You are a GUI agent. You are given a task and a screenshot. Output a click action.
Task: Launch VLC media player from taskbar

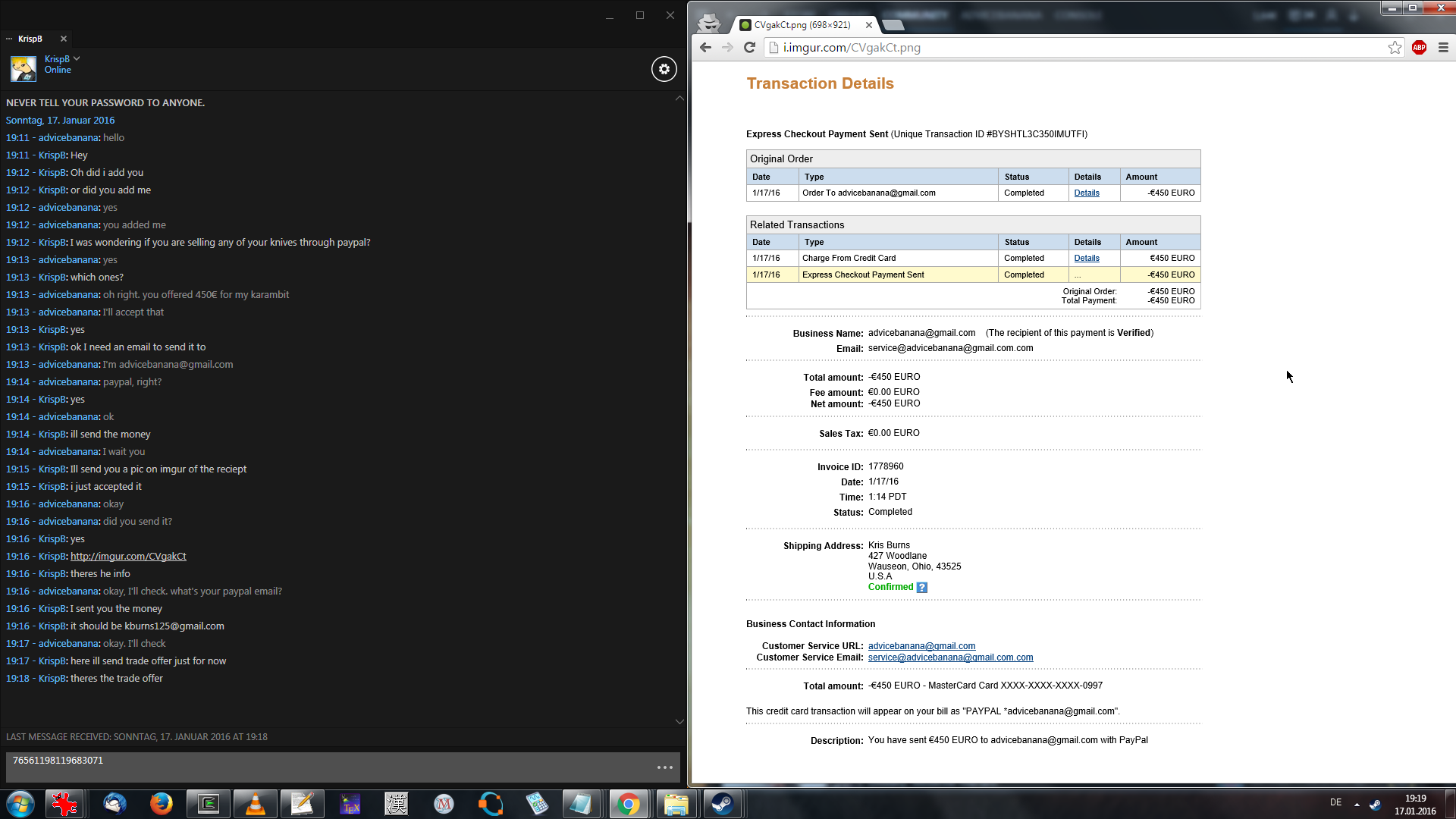coord(256,803)
